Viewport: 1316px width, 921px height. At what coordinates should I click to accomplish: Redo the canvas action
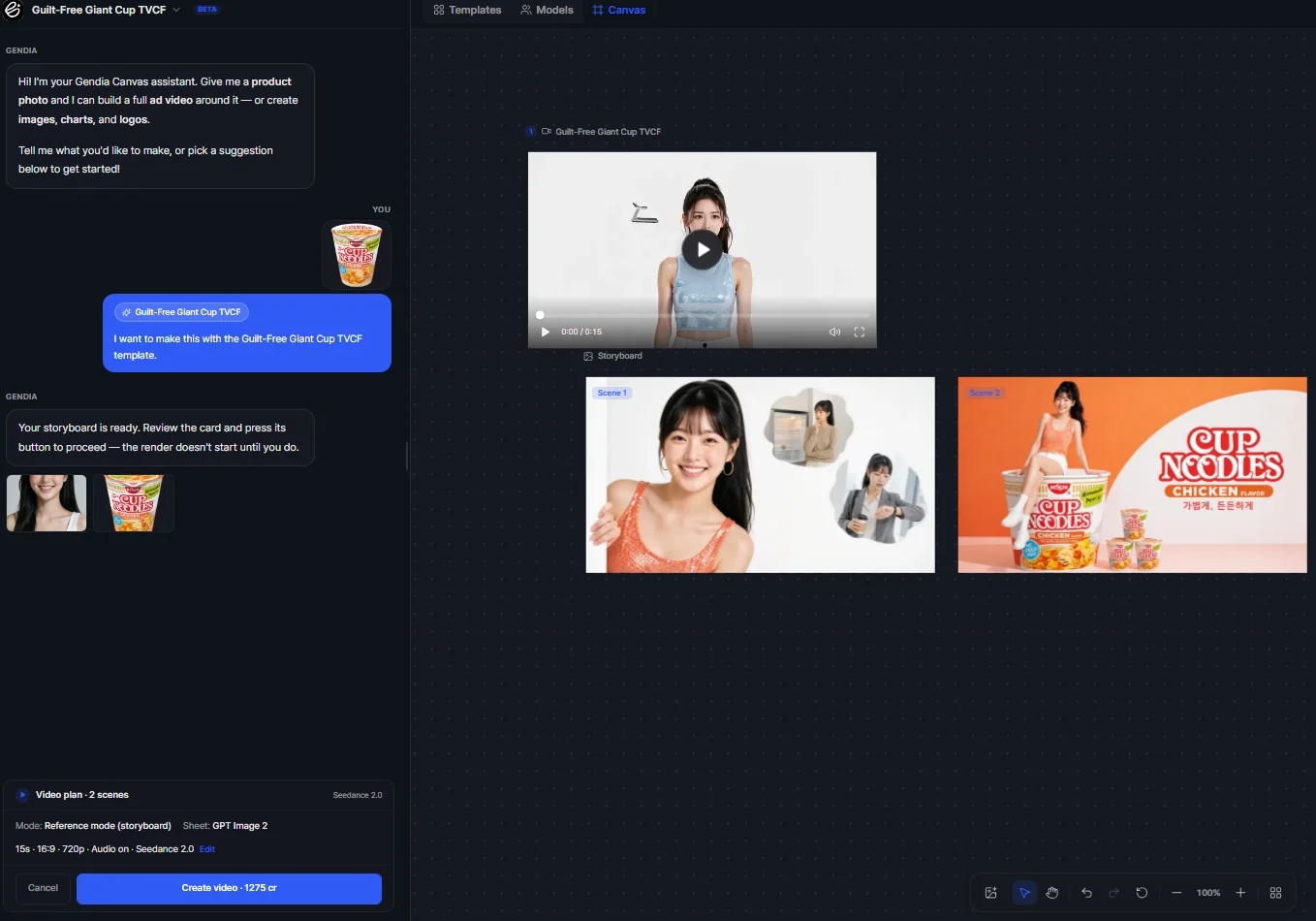tap(1113, 893)
